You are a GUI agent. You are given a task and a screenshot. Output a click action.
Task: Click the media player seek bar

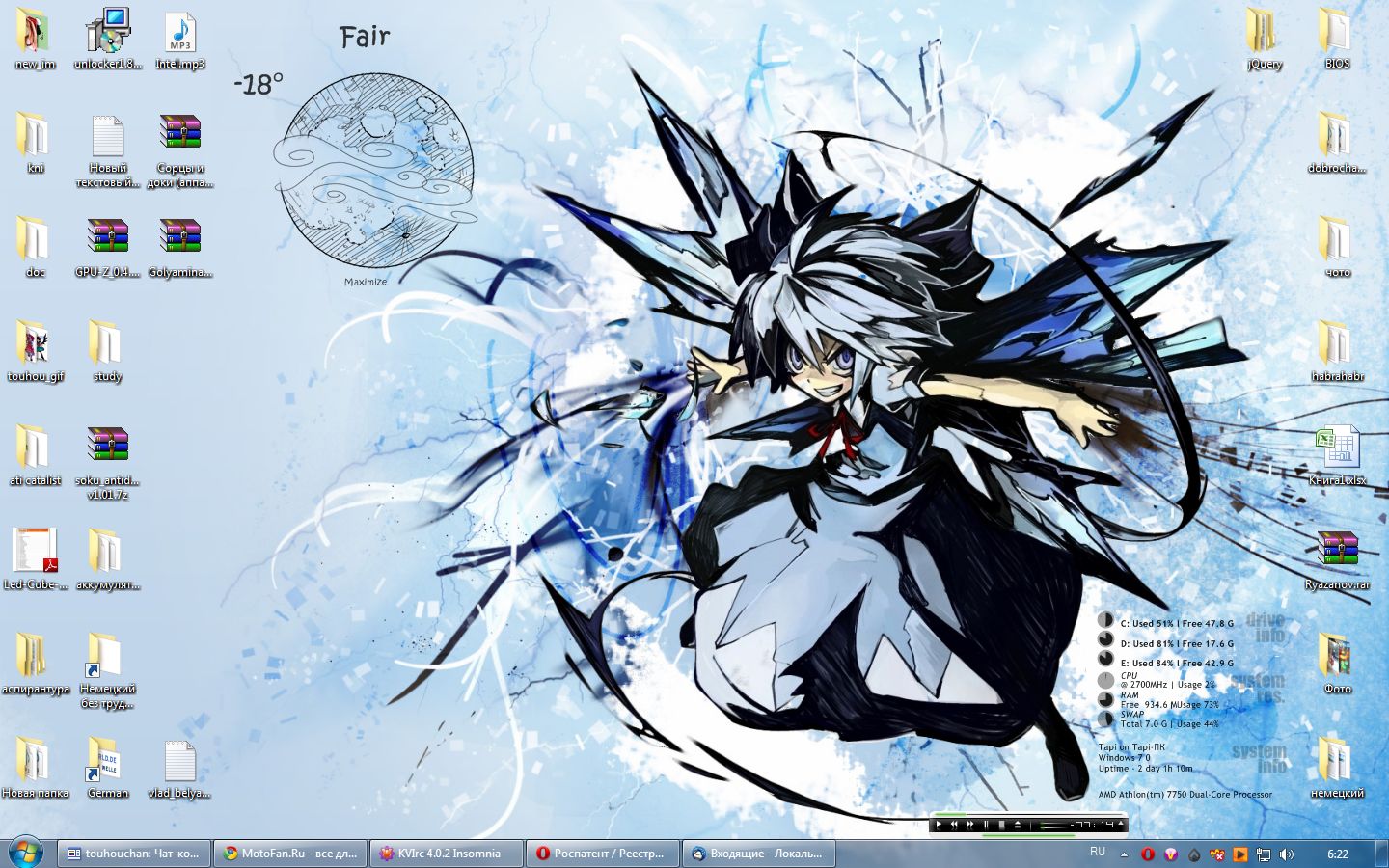(1027, 814)
